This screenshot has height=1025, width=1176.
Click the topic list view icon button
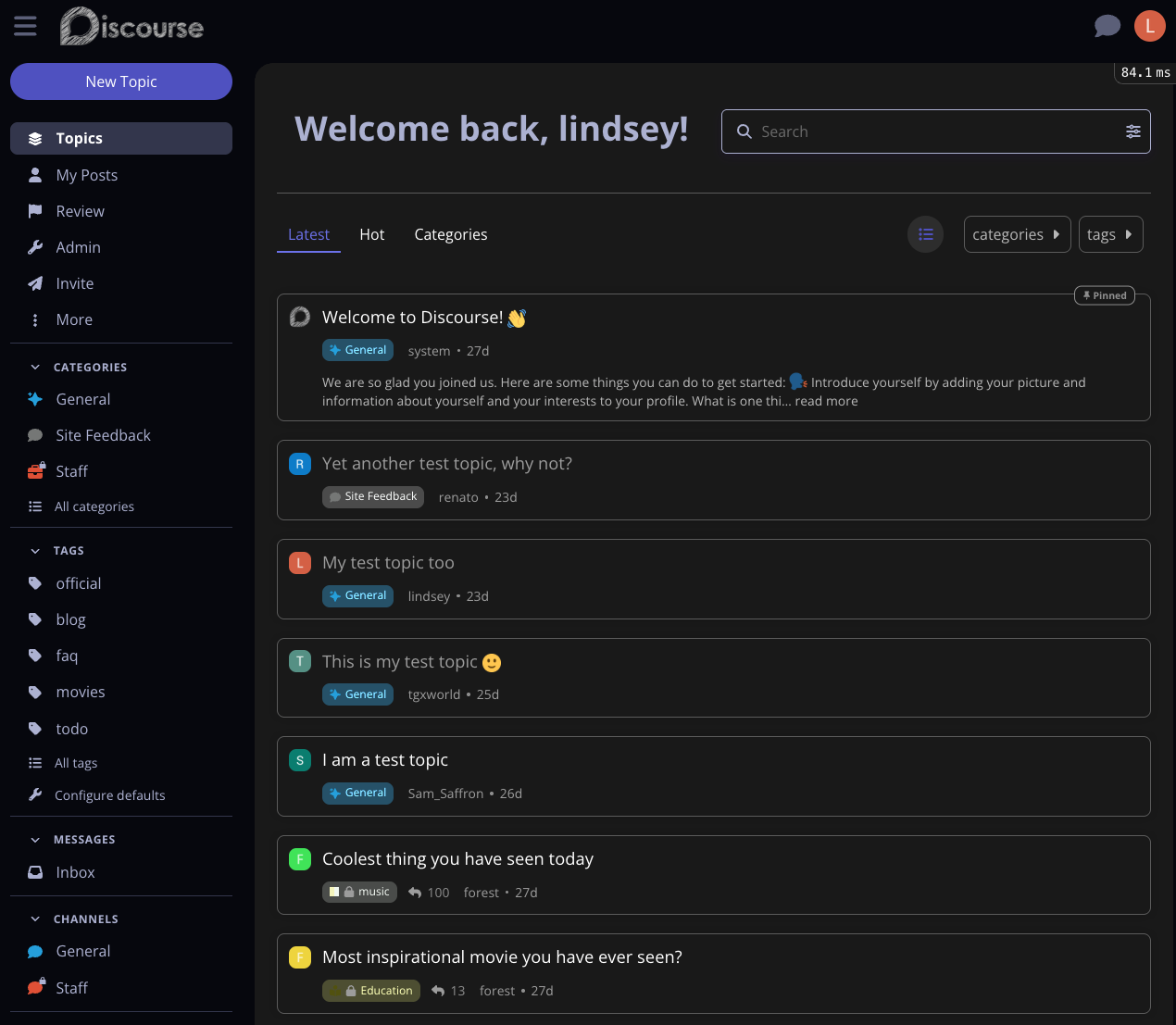click(x=925, y=234)
